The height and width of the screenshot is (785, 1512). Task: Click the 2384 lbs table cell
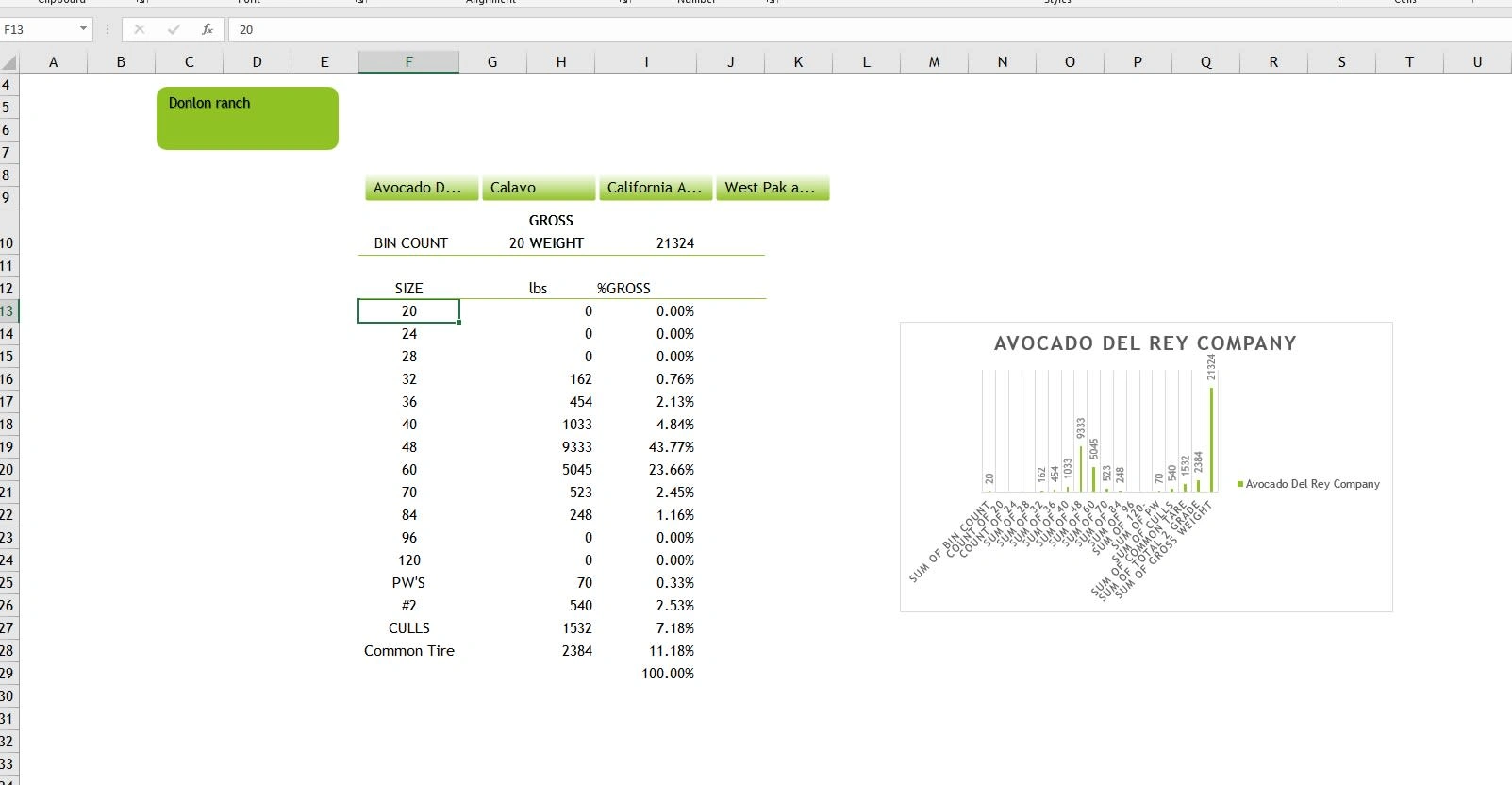click(x=561, y=651)
